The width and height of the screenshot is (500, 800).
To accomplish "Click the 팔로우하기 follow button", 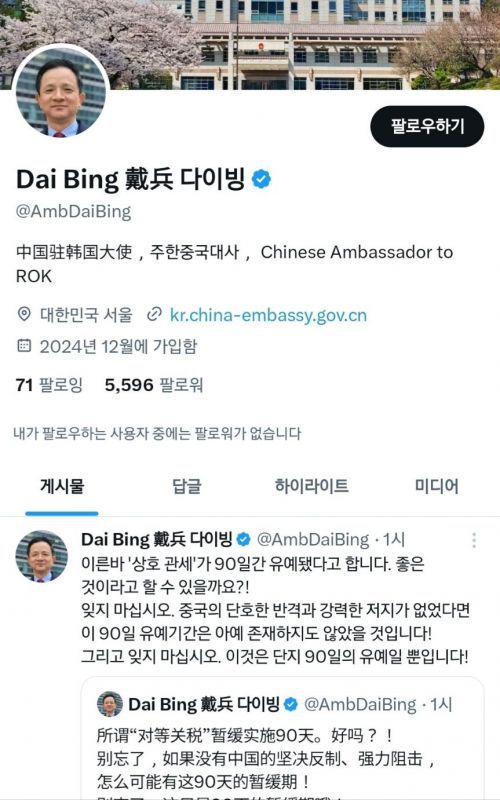I will pyautogui.click(x=427, y=126).
